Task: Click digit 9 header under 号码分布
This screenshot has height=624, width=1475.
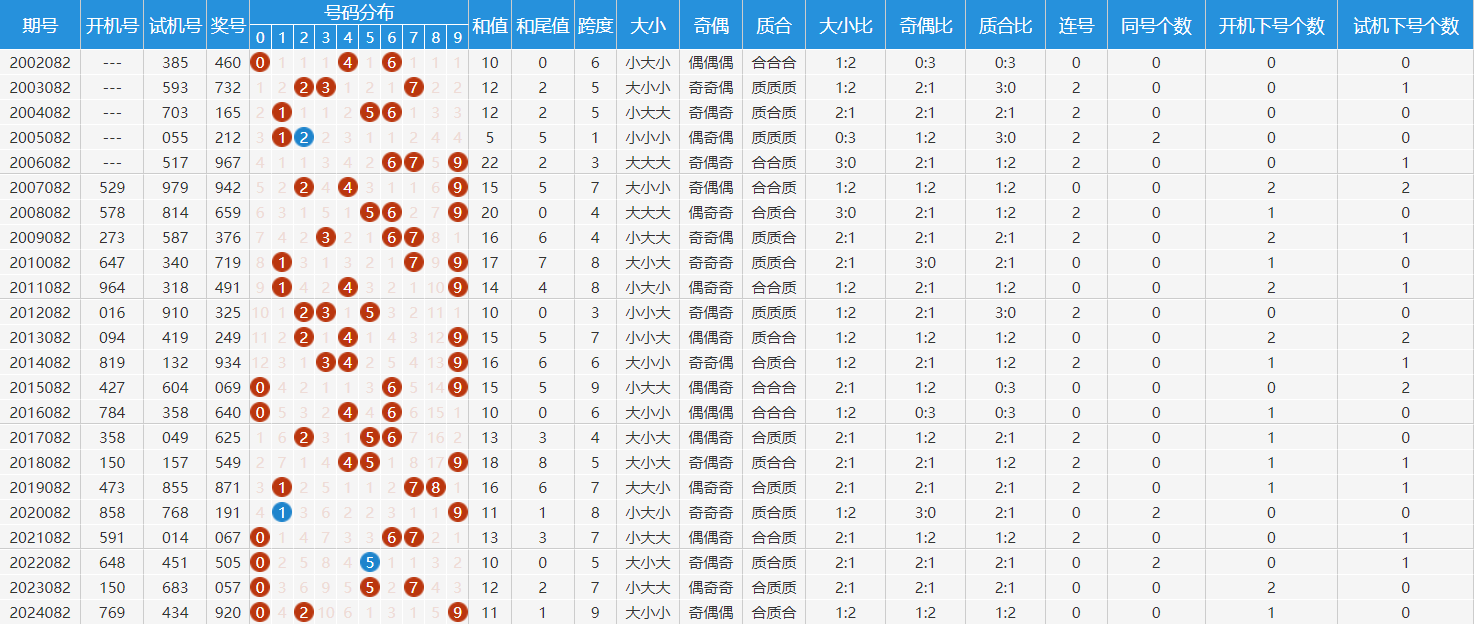Action: coord(458,38)
